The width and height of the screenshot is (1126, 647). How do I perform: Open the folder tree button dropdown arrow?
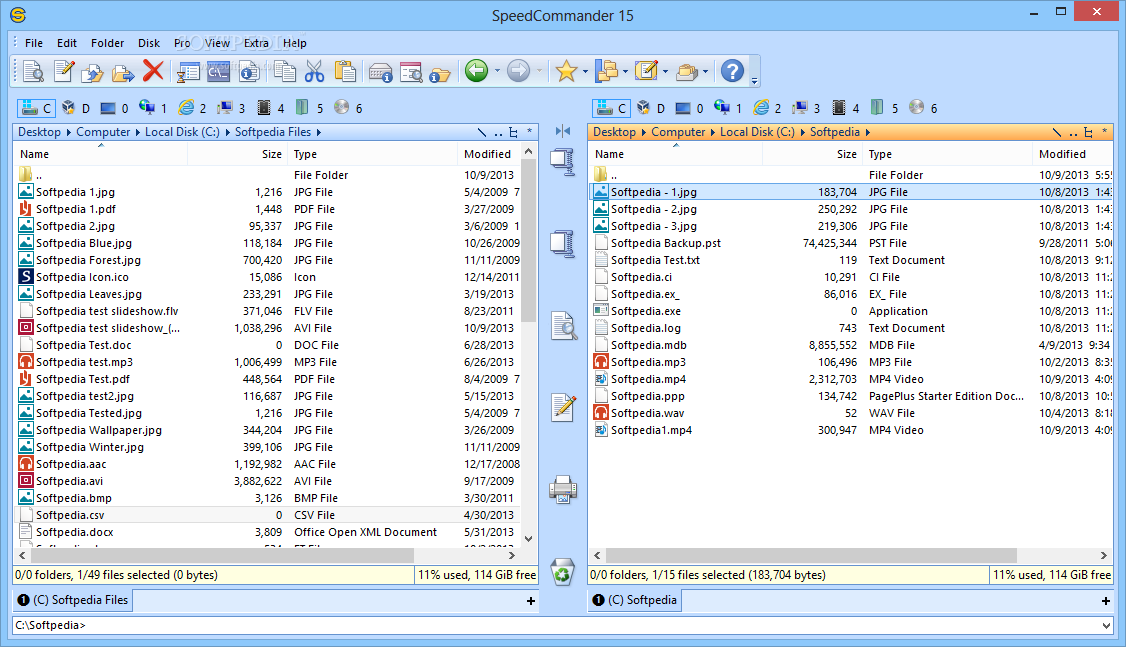click(x=625, y=71)
